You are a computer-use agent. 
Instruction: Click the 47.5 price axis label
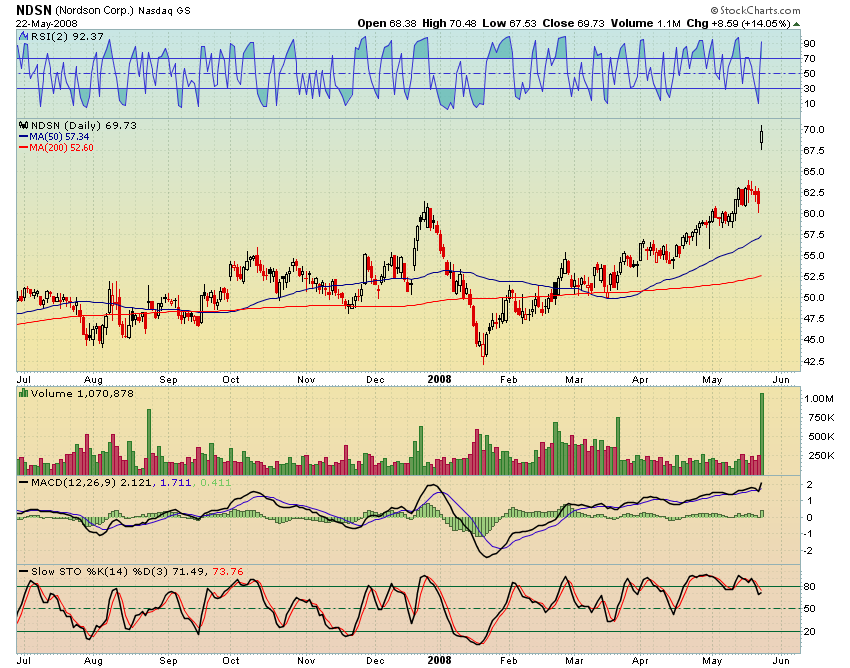pos(813,319)
